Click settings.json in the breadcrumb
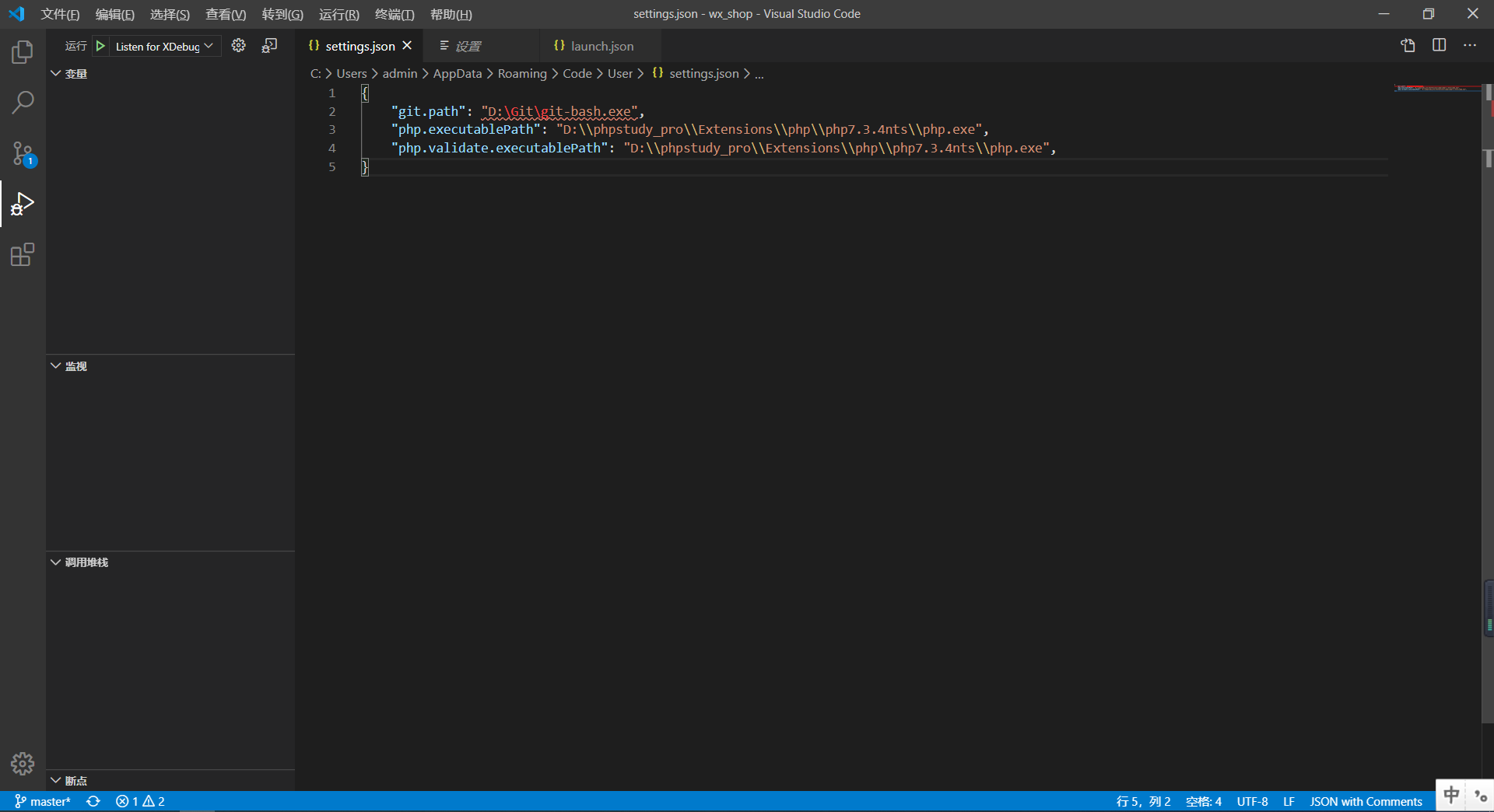 pos(704,74)
